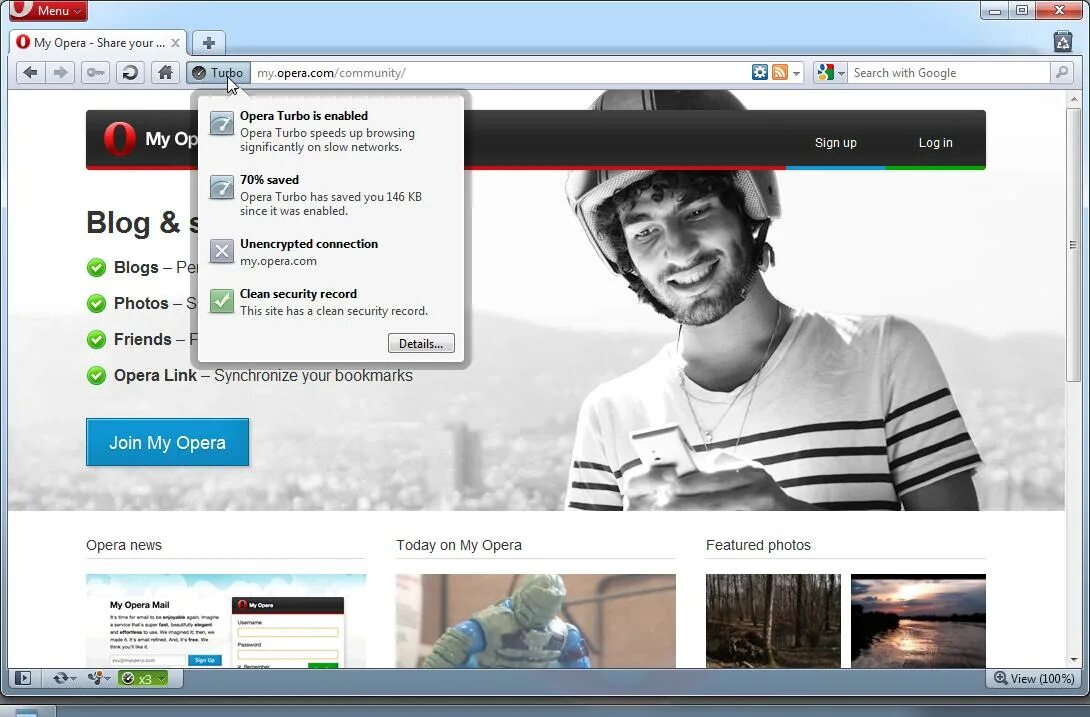Screen dimensions: 1090x717
Task: Click the Clean security record checkmark icon
Action: [222, 301]
